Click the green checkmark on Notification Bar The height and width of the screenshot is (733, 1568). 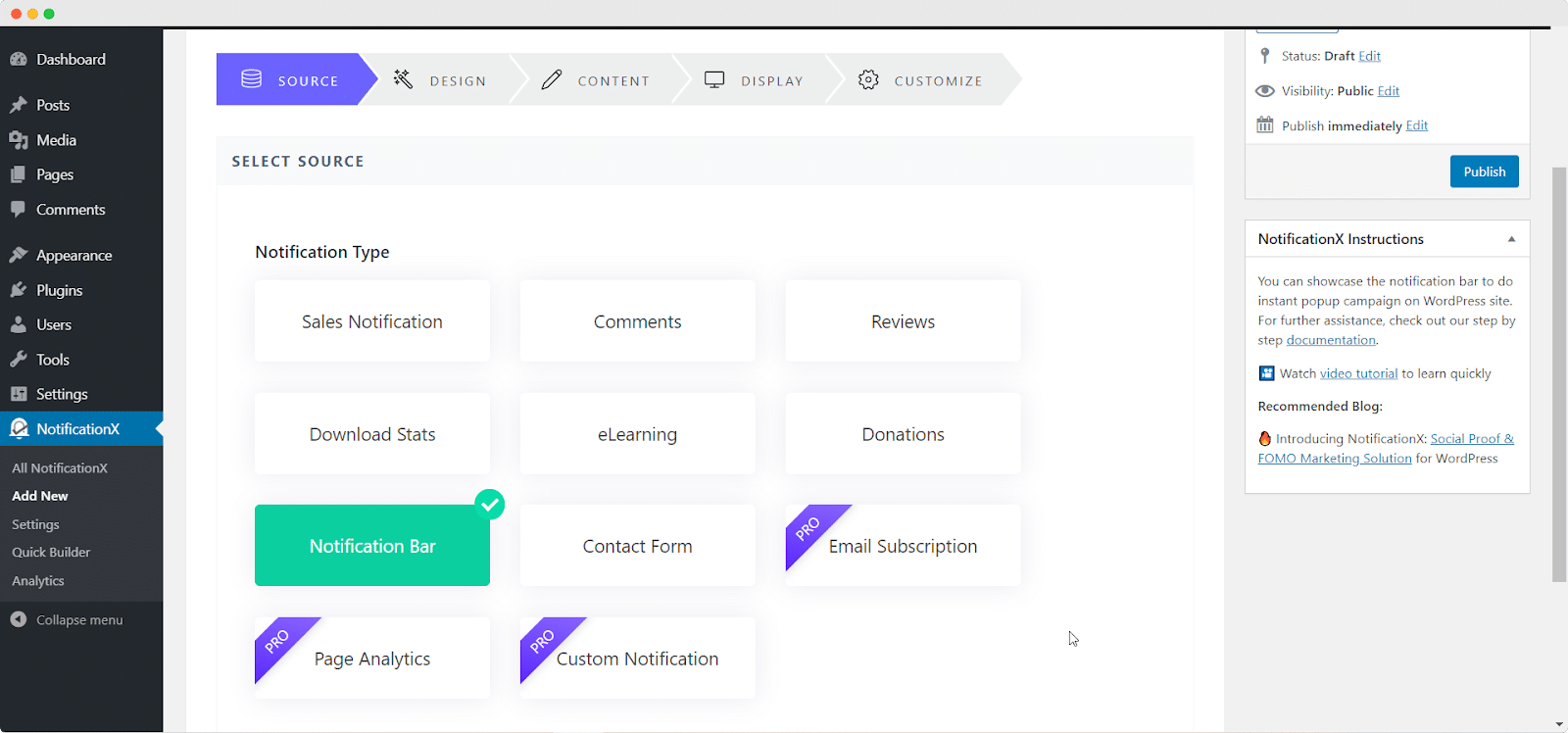pyautogui.click(x=490, y=505)
